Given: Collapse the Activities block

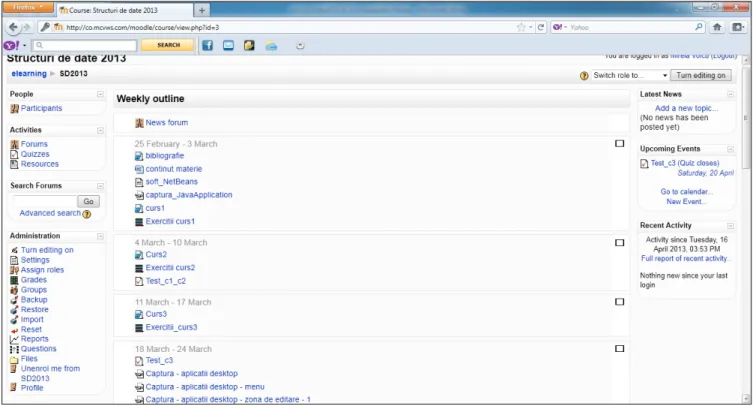Looking at the screenshot, I should click(x=100, y=131).
